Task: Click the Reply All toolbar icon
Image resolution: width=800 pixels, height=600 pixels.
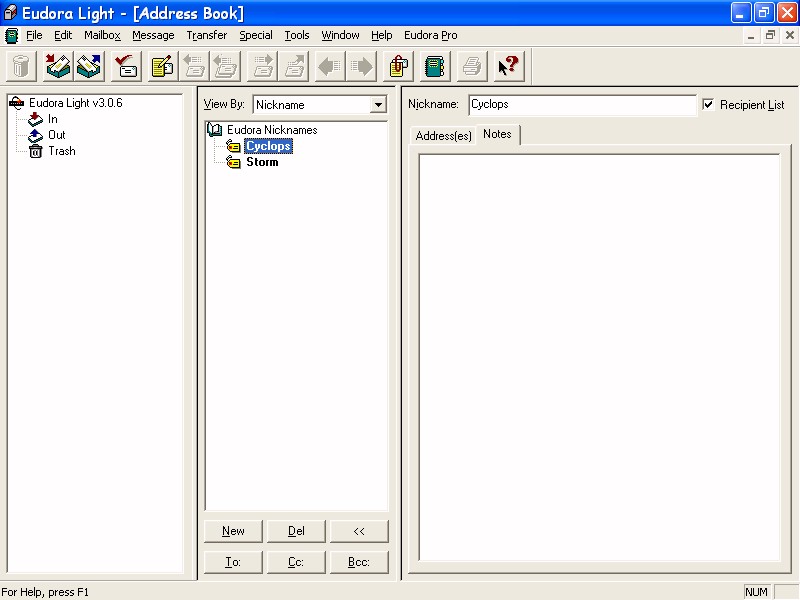Action: point(226,66)
